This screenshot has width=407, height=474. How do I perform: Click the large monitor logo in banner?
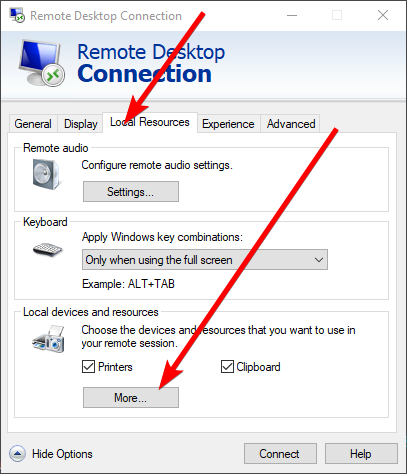click(x=42, y=63)
